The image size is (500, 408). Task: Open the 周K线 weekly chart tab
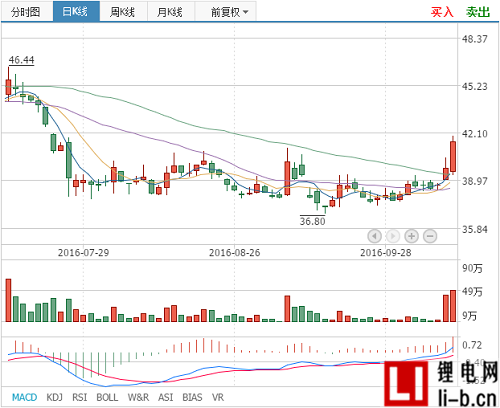click(x=123, y=12)
